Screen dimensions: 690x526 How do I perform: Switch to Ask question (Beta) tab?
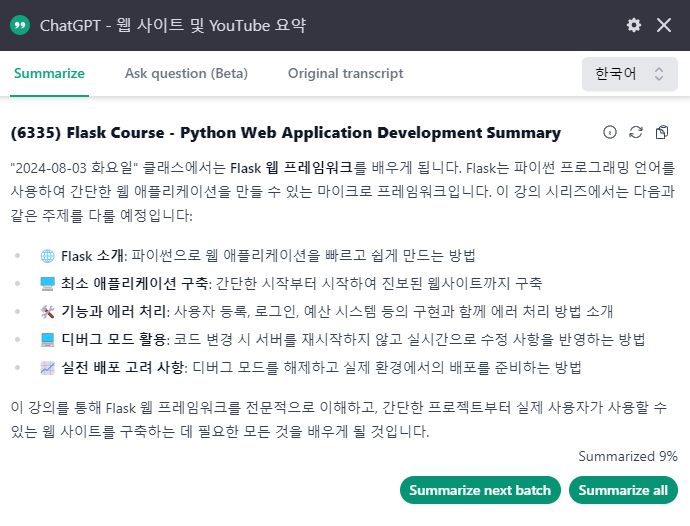tap(186, 73)
